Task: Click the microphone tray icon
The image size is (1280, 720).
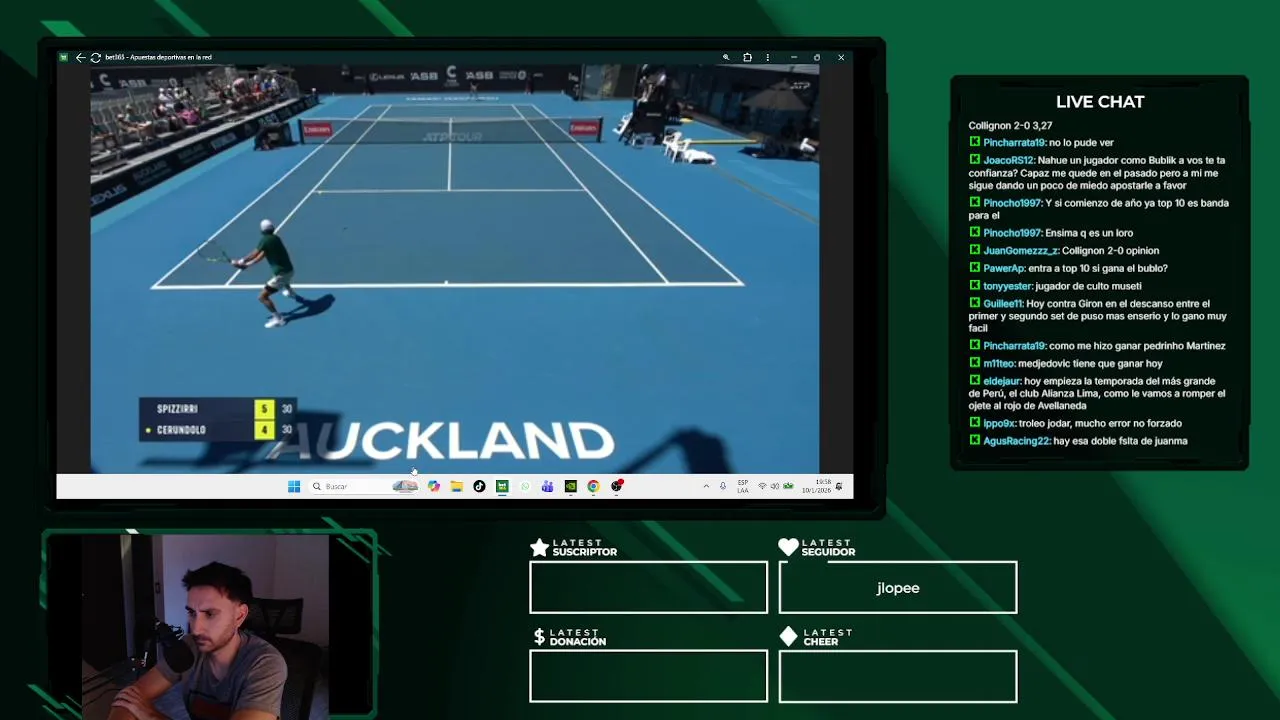Action: (723, 486)
